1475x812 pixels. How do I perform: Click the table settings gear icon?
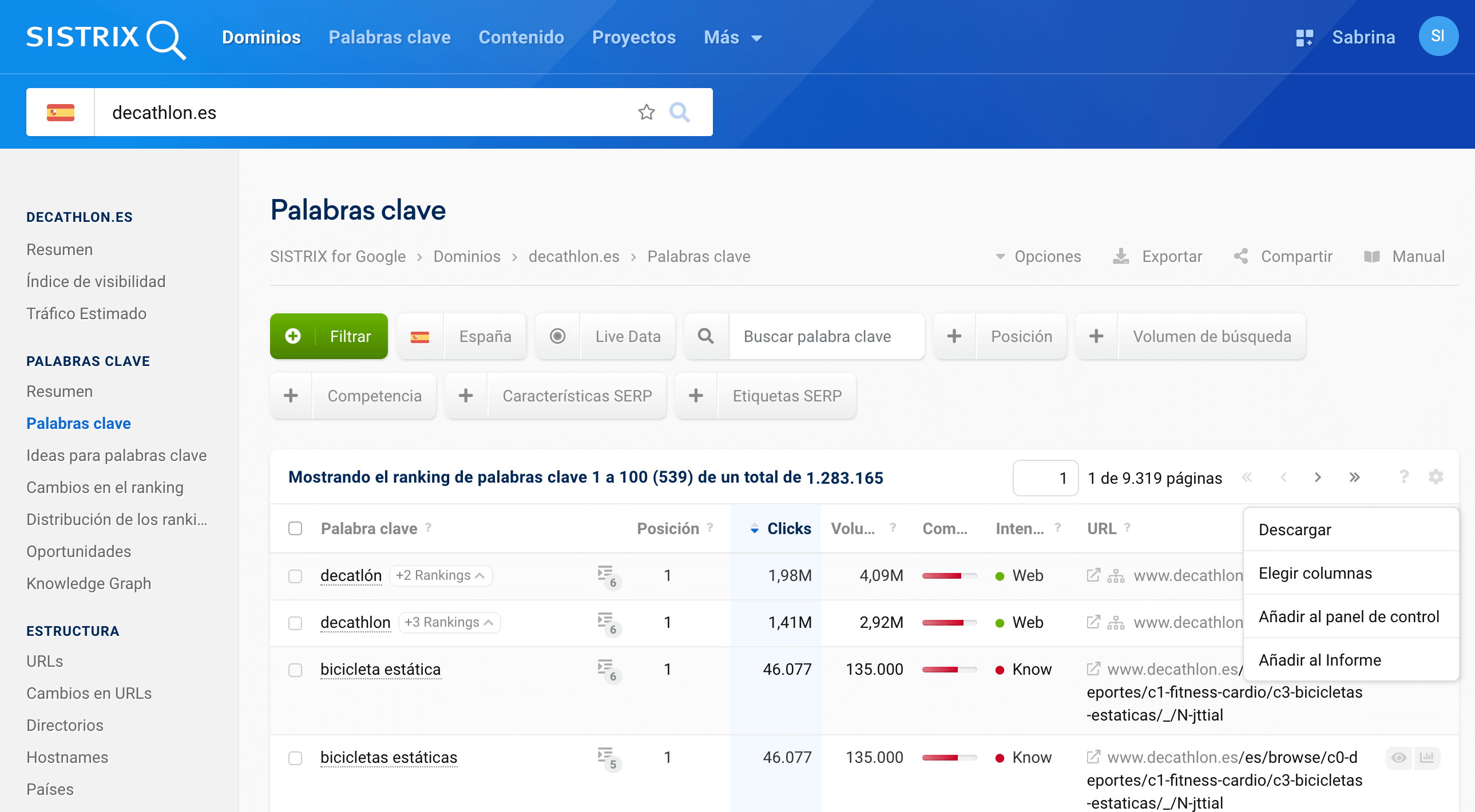1436,477
